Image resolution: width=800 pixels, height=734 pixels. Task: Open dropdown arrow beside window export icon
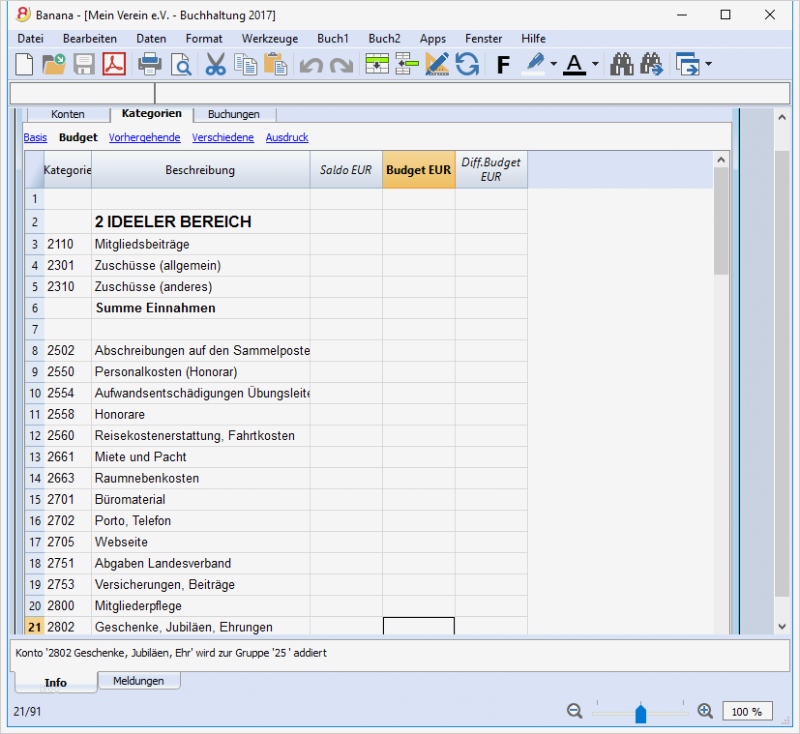(x=708, y=65)
